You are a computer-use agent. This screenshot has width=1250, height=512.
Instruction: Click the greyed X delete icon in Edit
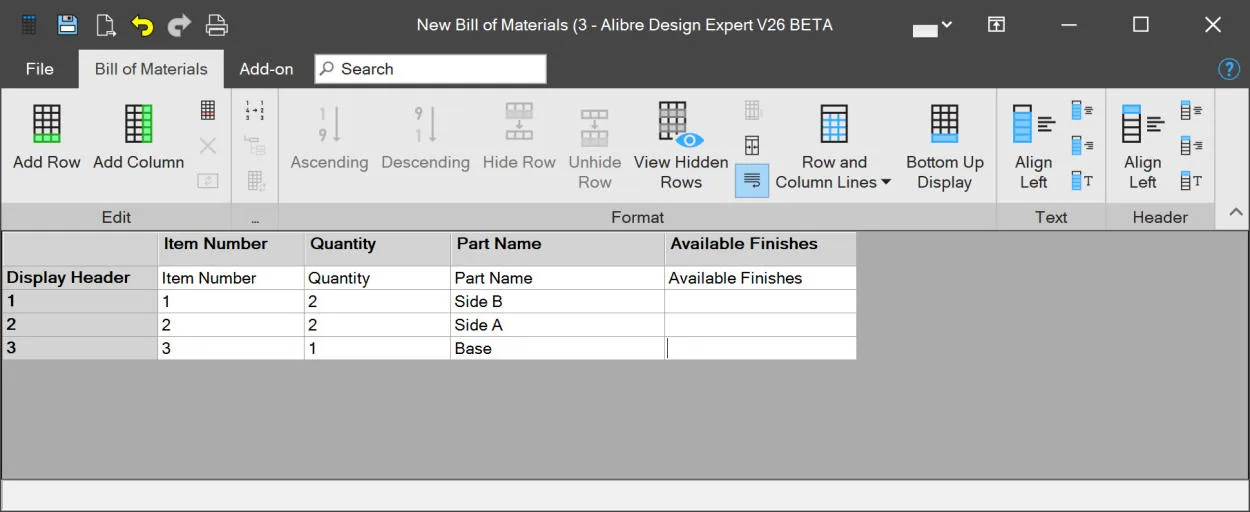pyautogui.click(x=208, y=146)
